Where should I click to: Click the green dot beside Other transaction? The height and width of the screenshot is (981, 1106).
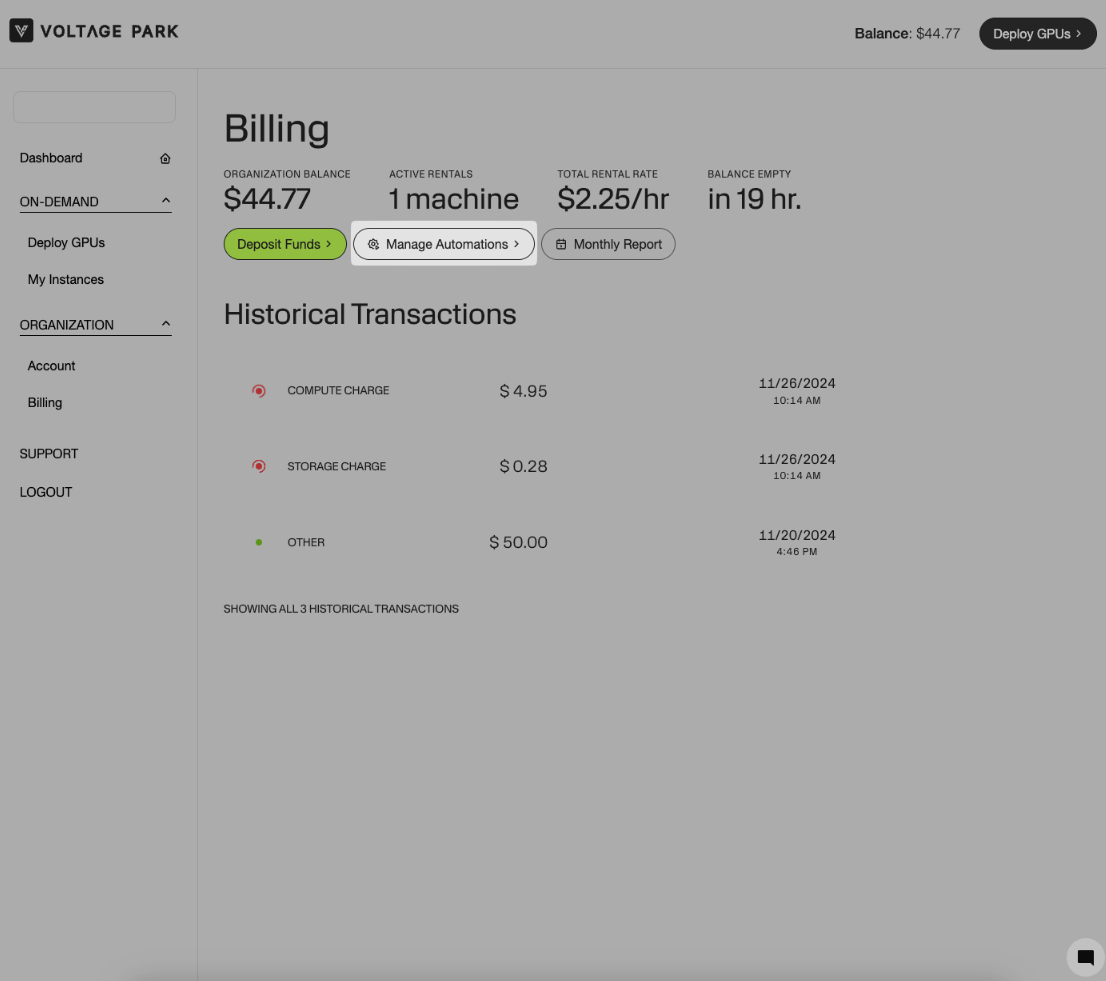259,542
